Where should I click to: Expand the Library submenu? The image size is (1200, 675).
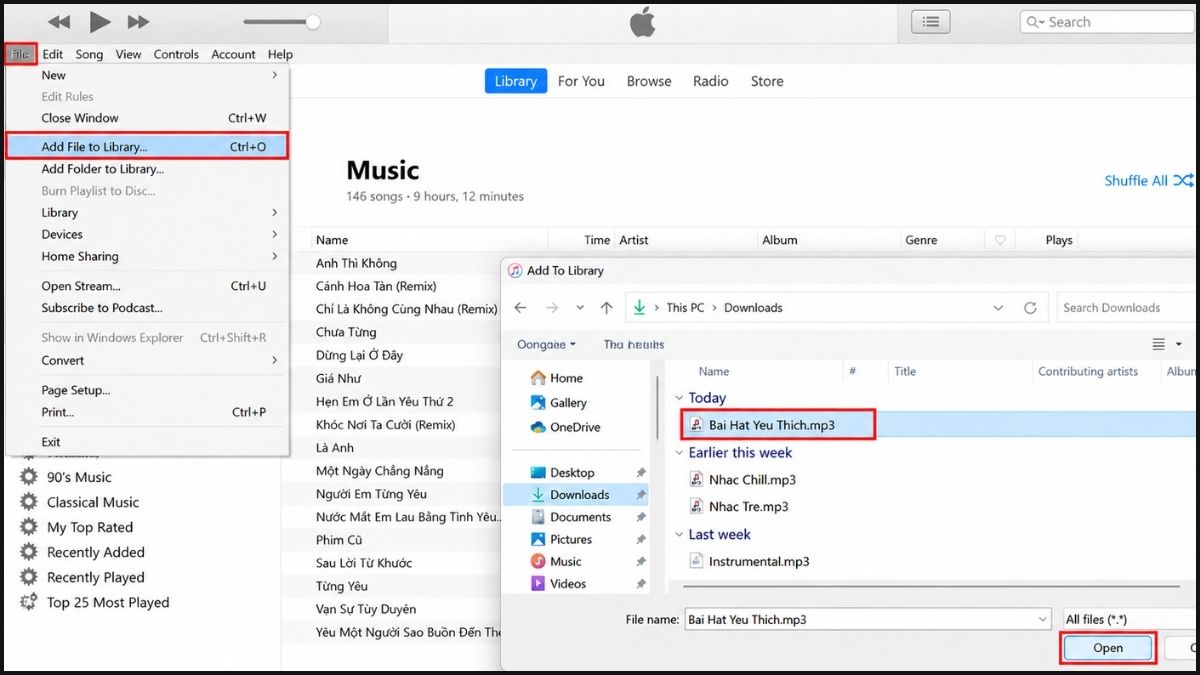[x=147, y=212]
